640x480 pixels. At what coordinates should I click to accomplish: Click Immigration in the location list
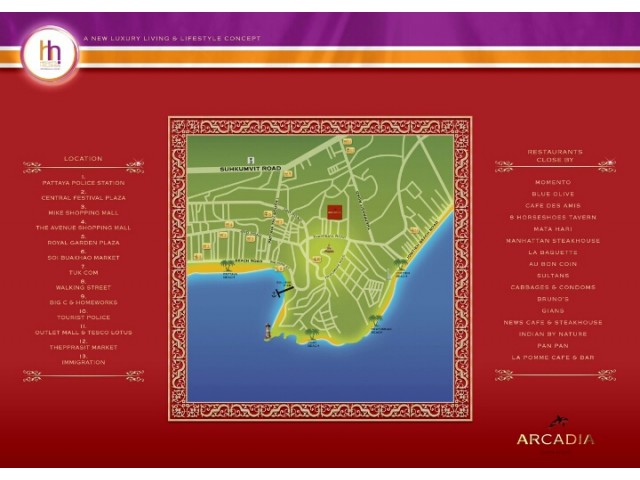click(83, 362)
